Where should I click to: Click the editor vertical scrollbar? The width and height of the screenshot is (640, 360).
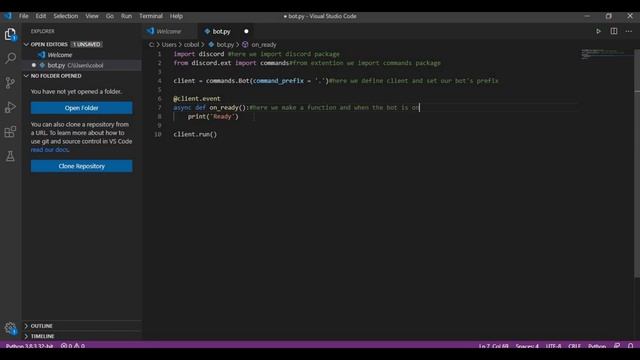637,163
